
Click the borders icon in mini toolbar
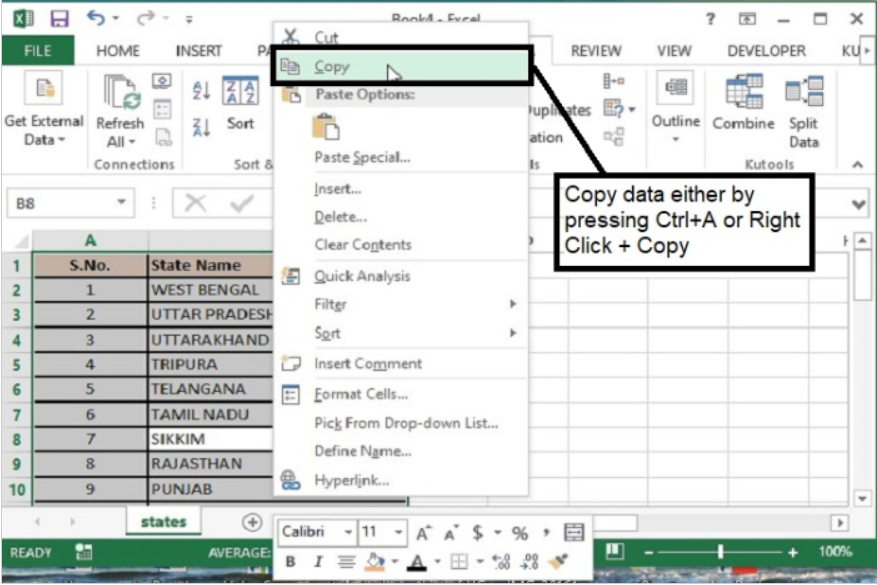(x=459, y=562)
